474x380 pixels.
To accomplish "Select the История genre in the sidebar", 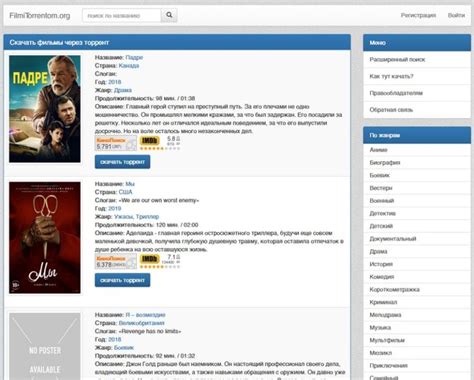I will (417, 264).
